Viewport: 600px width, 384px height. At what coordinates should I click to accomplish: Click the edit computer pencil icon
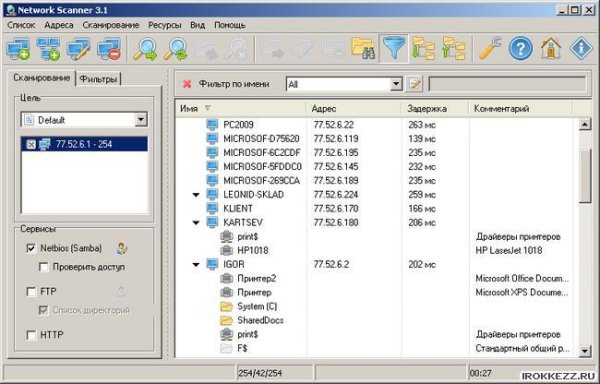coord(78,49)
